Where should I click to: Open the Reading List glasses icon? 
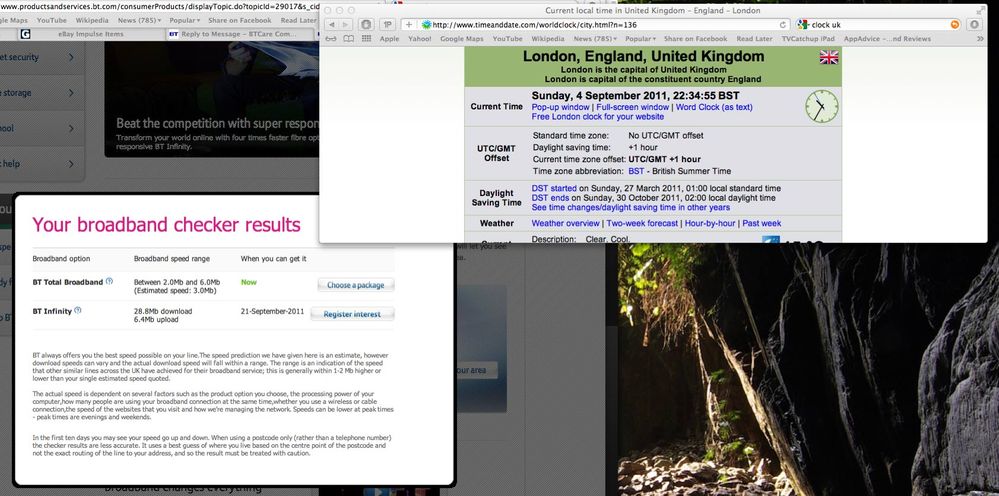329,39
